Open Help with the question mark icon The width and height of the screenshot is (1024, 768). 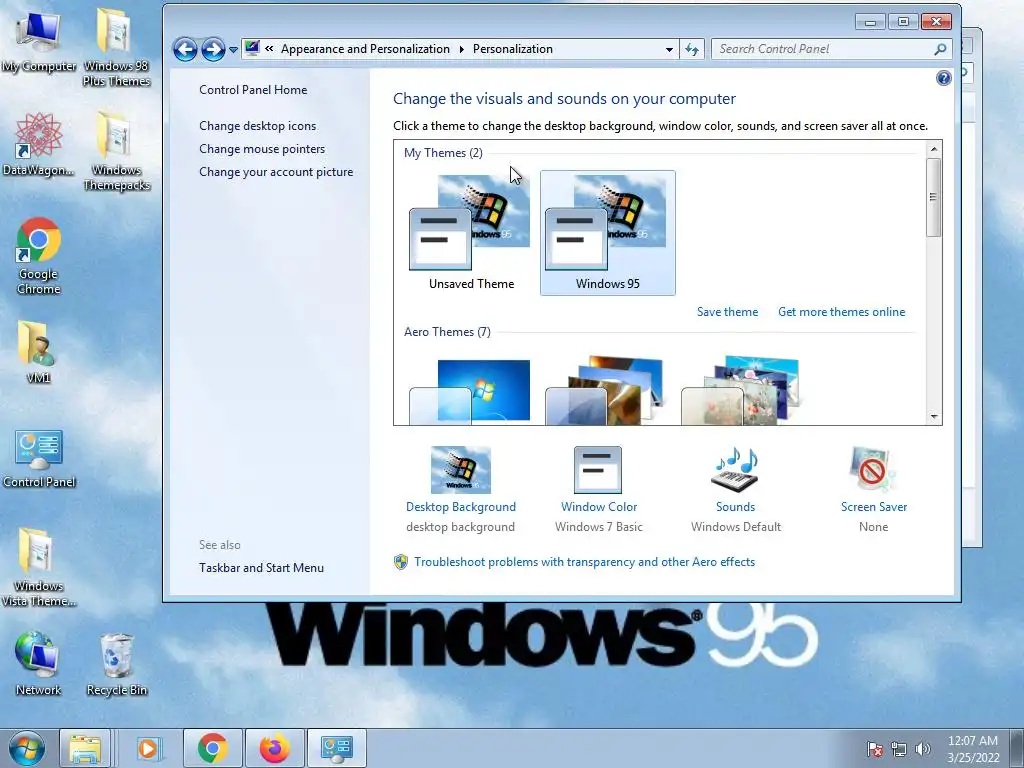coord(944,78)
